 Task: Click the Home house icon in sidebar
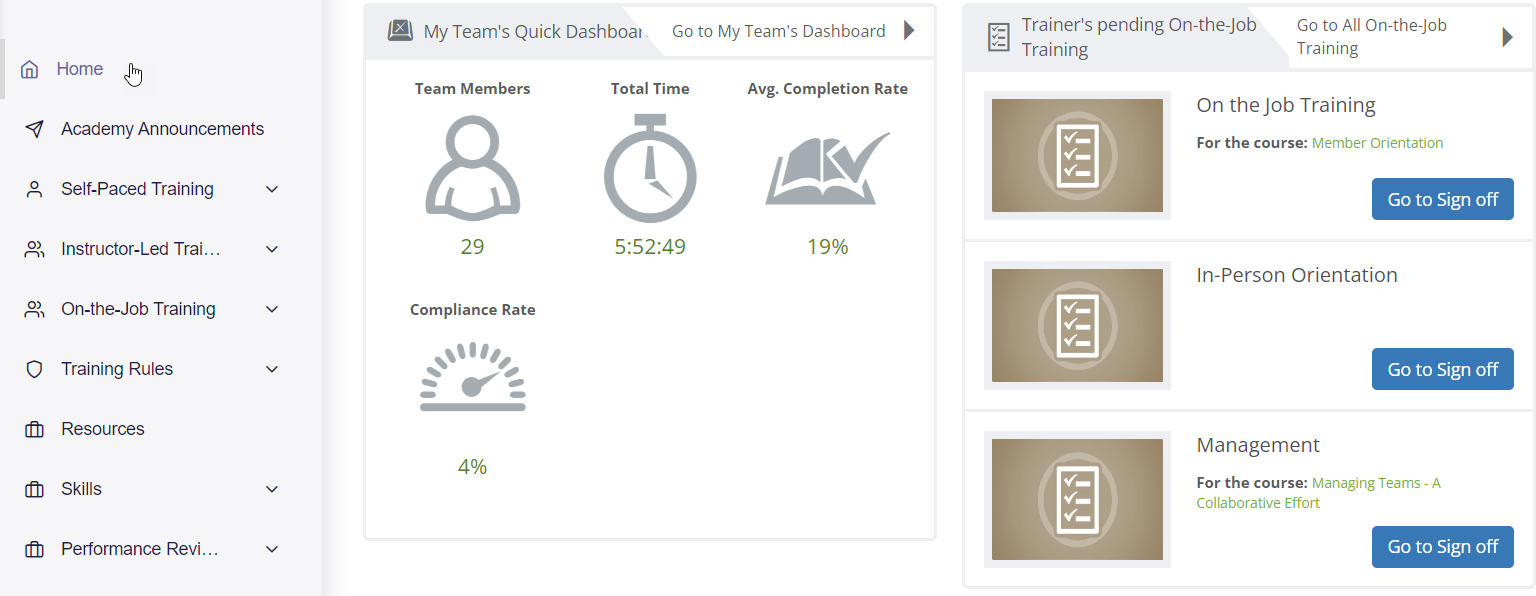click(30, 69)
